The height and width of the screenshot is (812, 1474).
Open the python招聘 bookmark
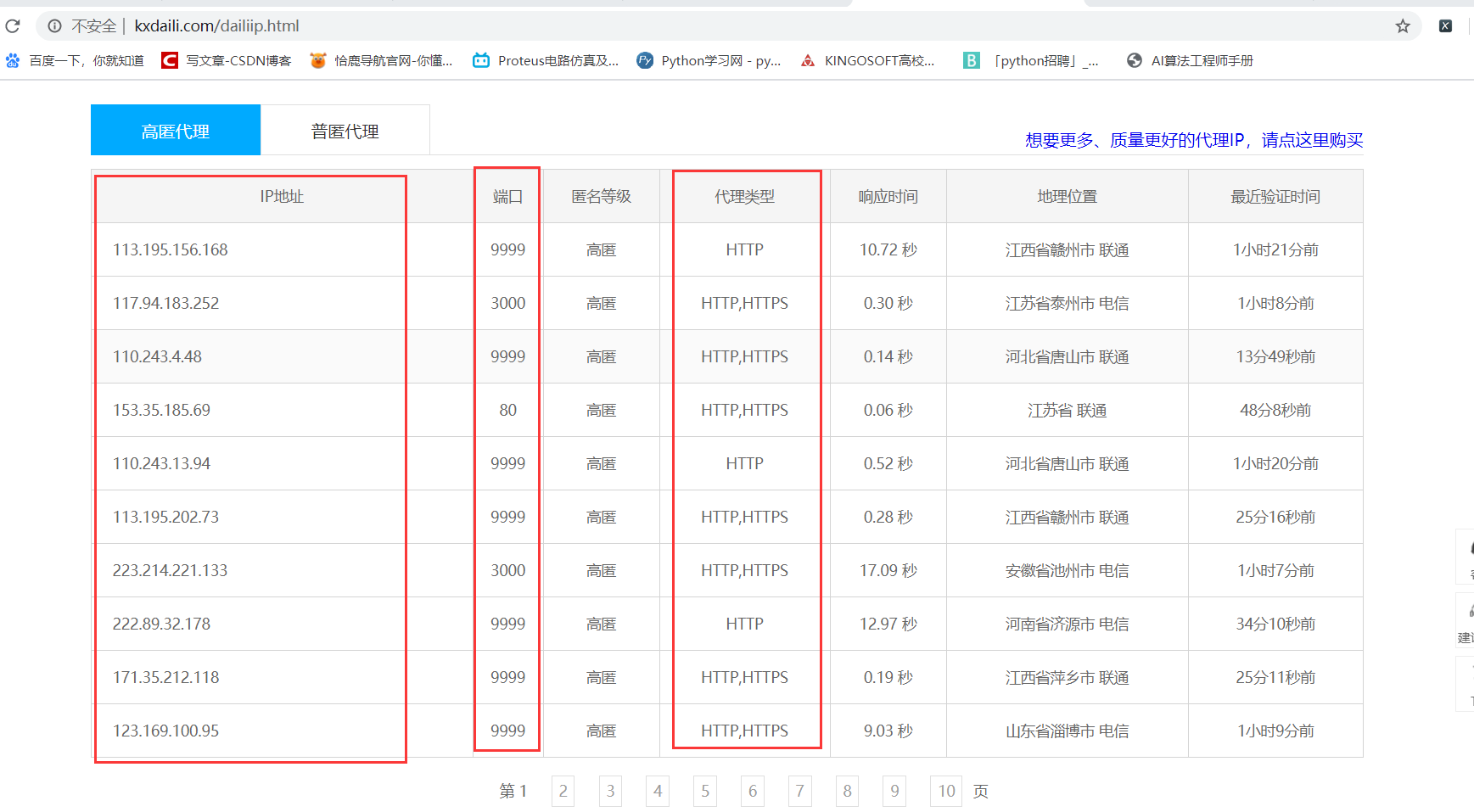click(x=1031, y=60)
